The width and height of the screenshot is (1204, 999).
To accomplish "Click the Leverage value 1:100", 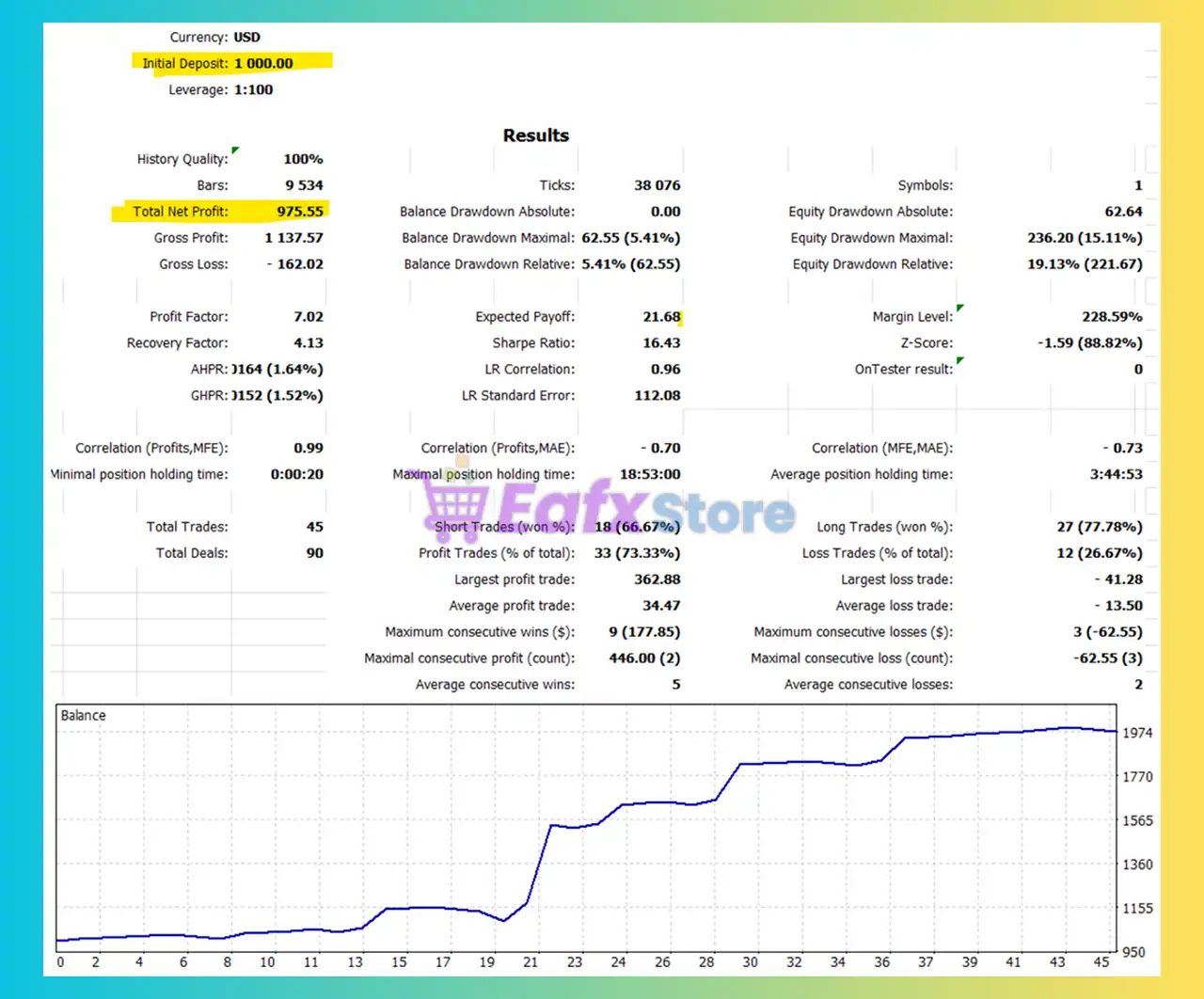I will [253, 90].
